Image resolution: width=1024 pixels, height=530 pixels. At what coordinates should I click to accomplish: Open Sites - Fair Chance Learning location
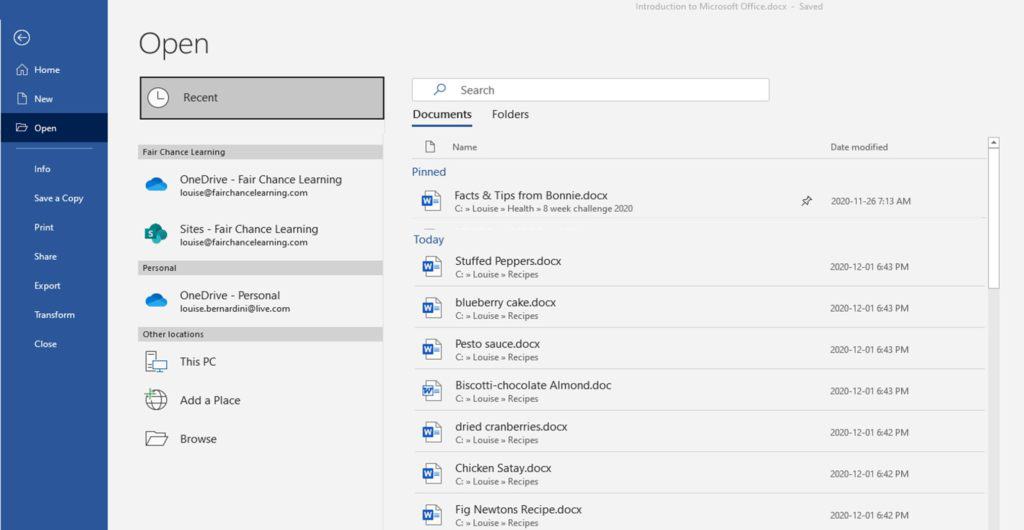(x=261, y=235)
